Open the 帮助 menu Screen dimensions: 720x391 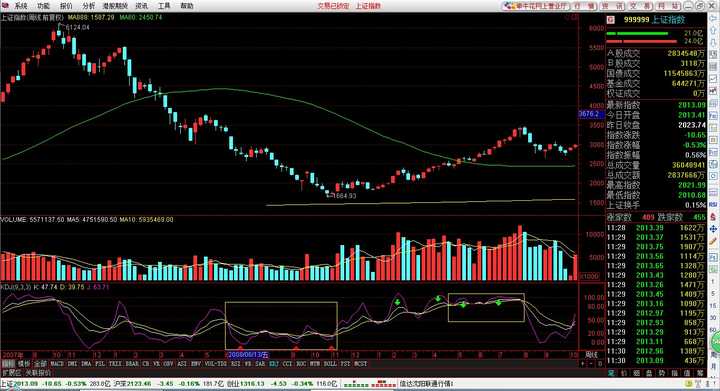click(186, 6)
